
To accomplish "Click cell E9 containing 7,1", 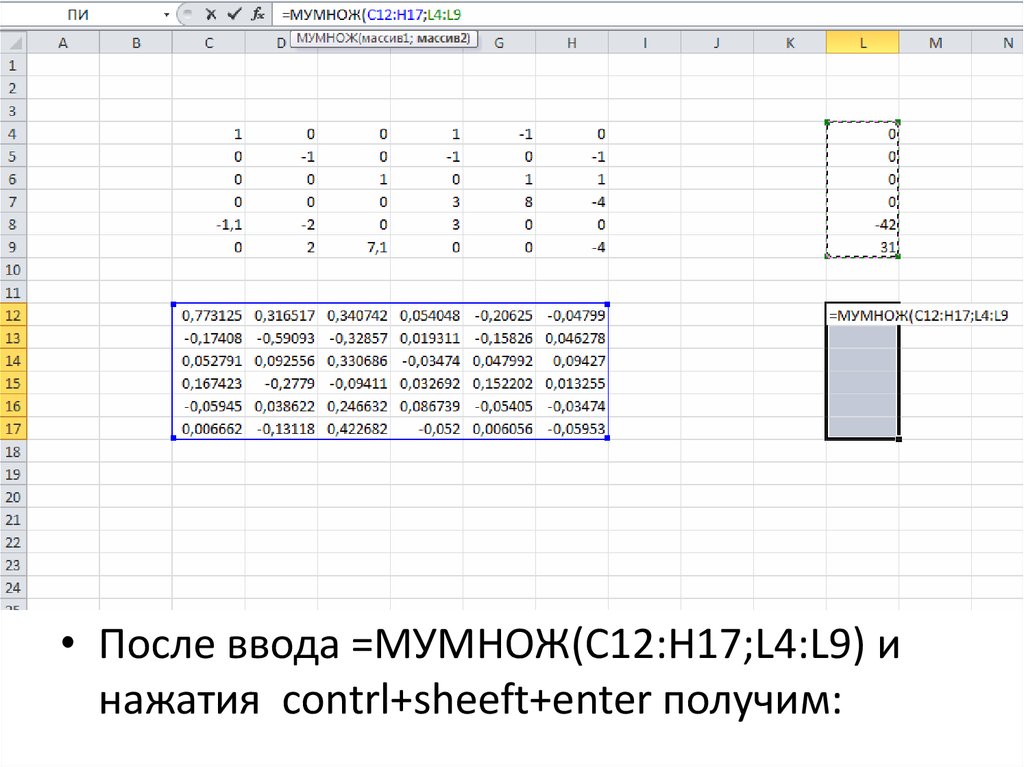I will coord(354,248).
